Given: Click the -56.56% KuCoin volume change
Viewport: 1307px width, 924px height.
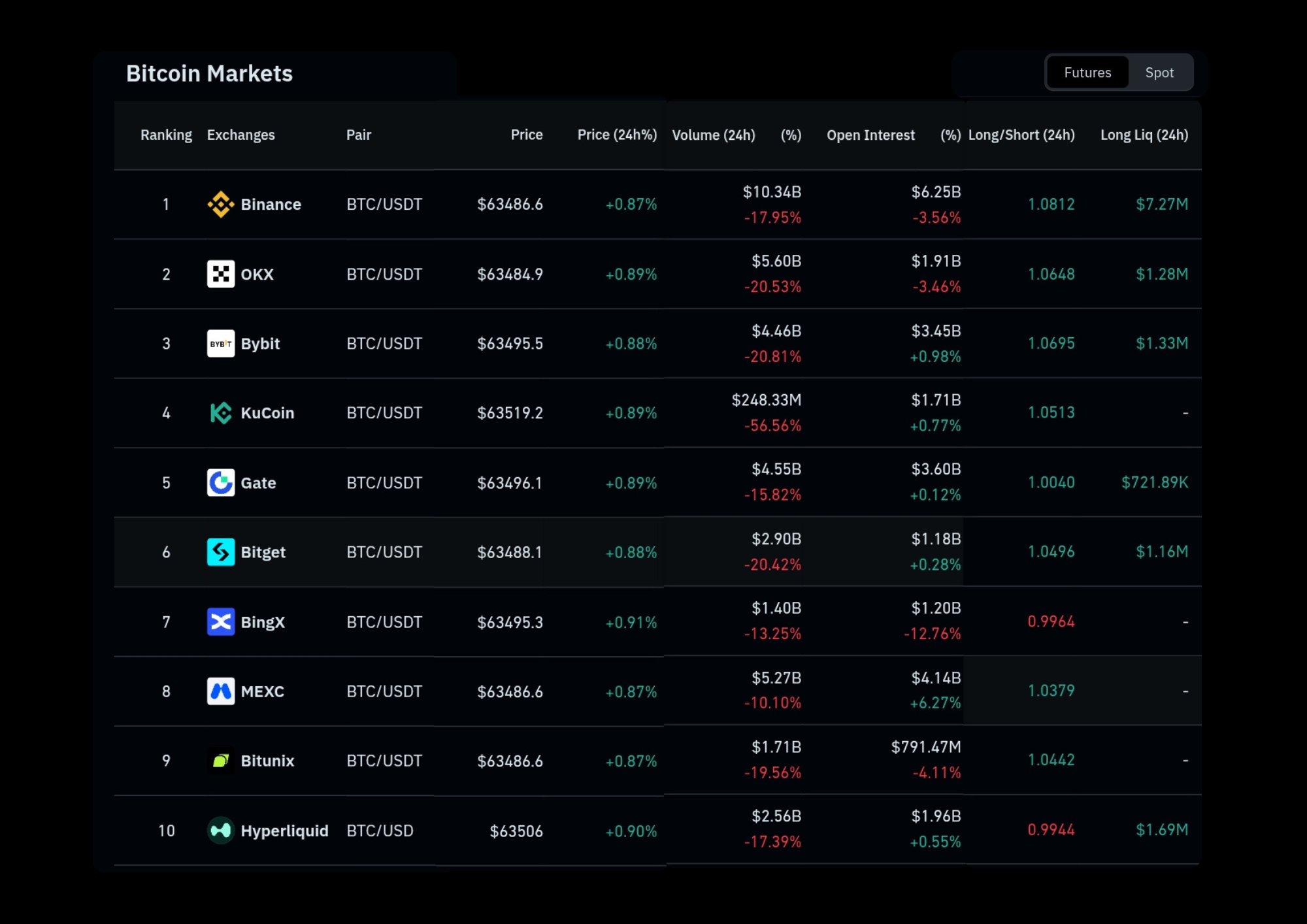Looking at the screenshot, I should [x=772, y=426].
